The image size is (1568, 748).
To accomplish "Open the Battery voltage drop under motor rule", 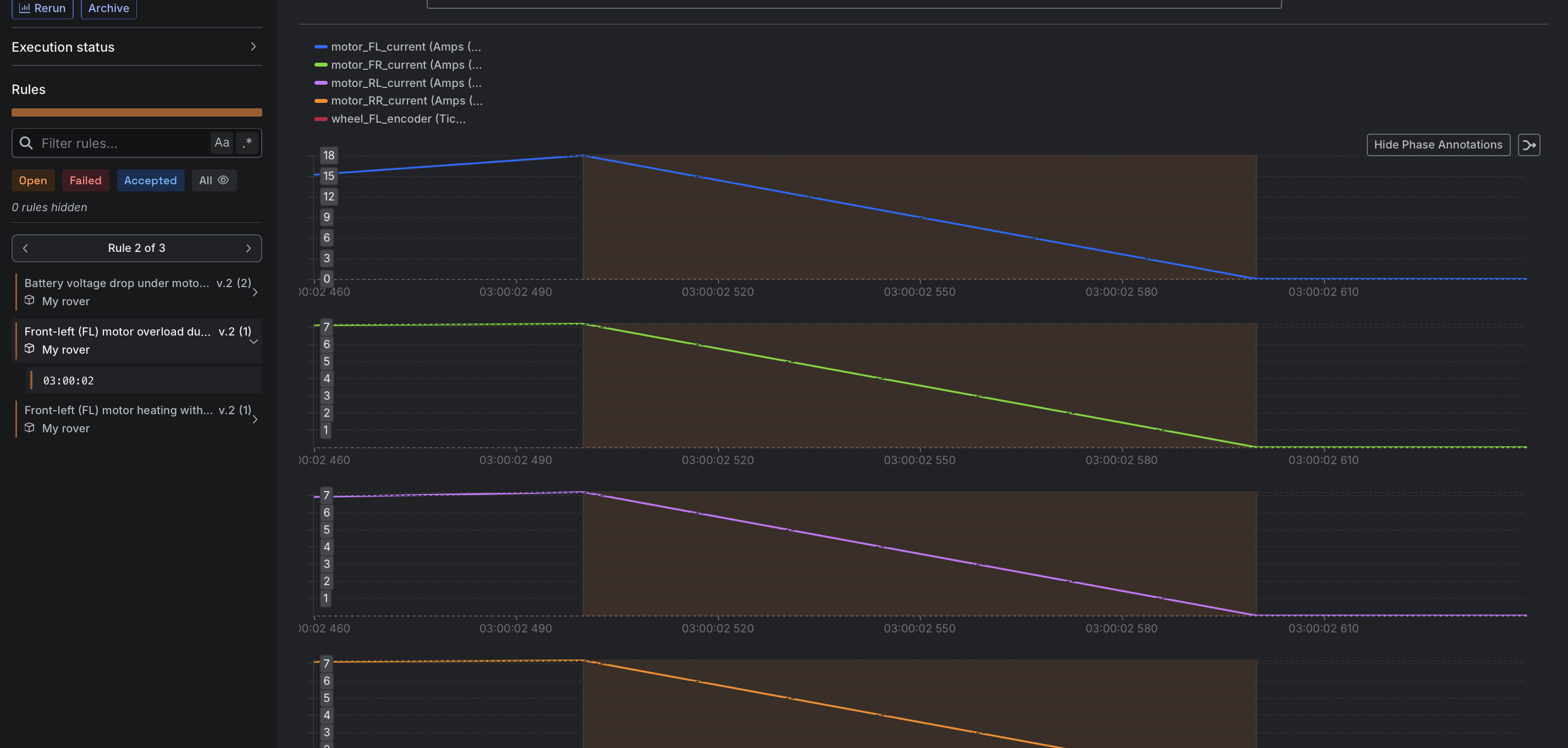I will tap(136, 291).
